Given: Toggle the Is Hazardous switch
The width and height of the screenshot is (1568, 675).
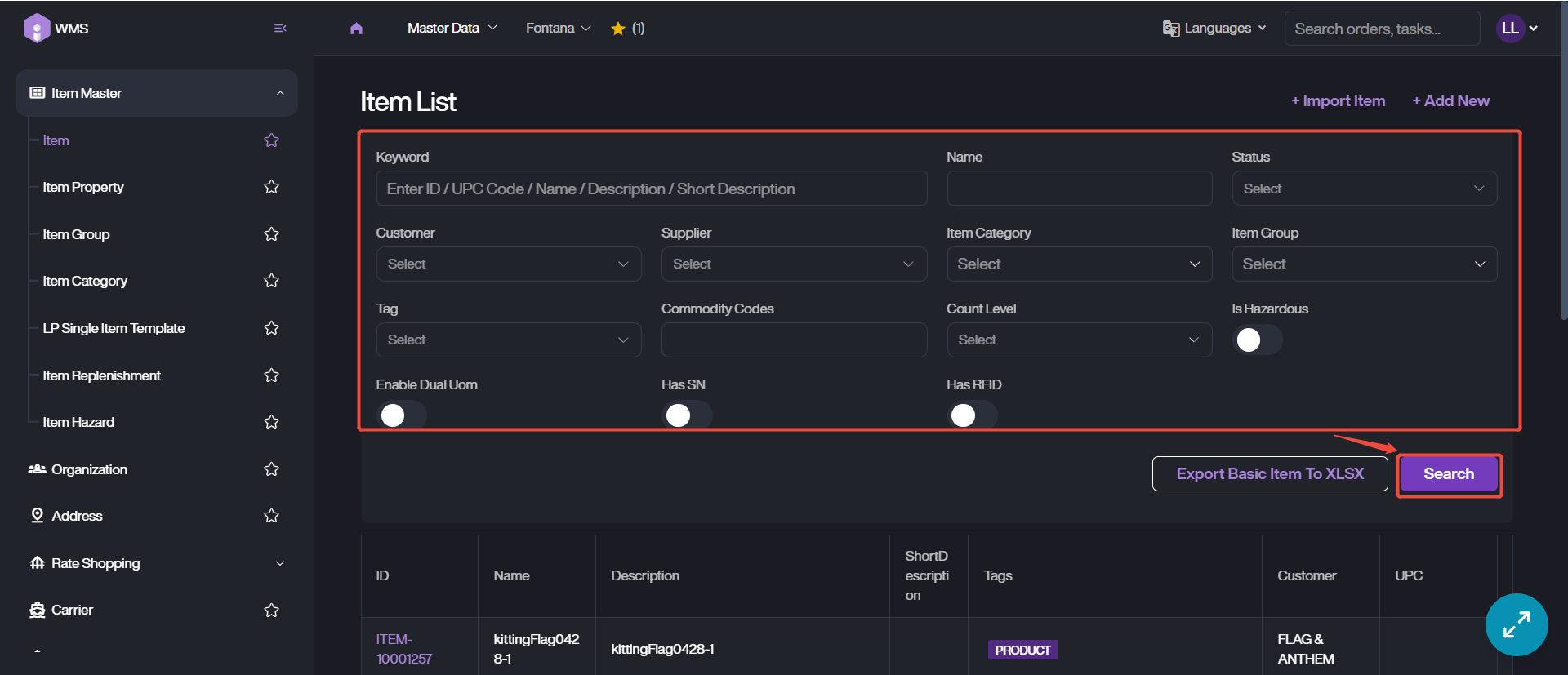Looking at the screenshot, I should [1257, 340].
